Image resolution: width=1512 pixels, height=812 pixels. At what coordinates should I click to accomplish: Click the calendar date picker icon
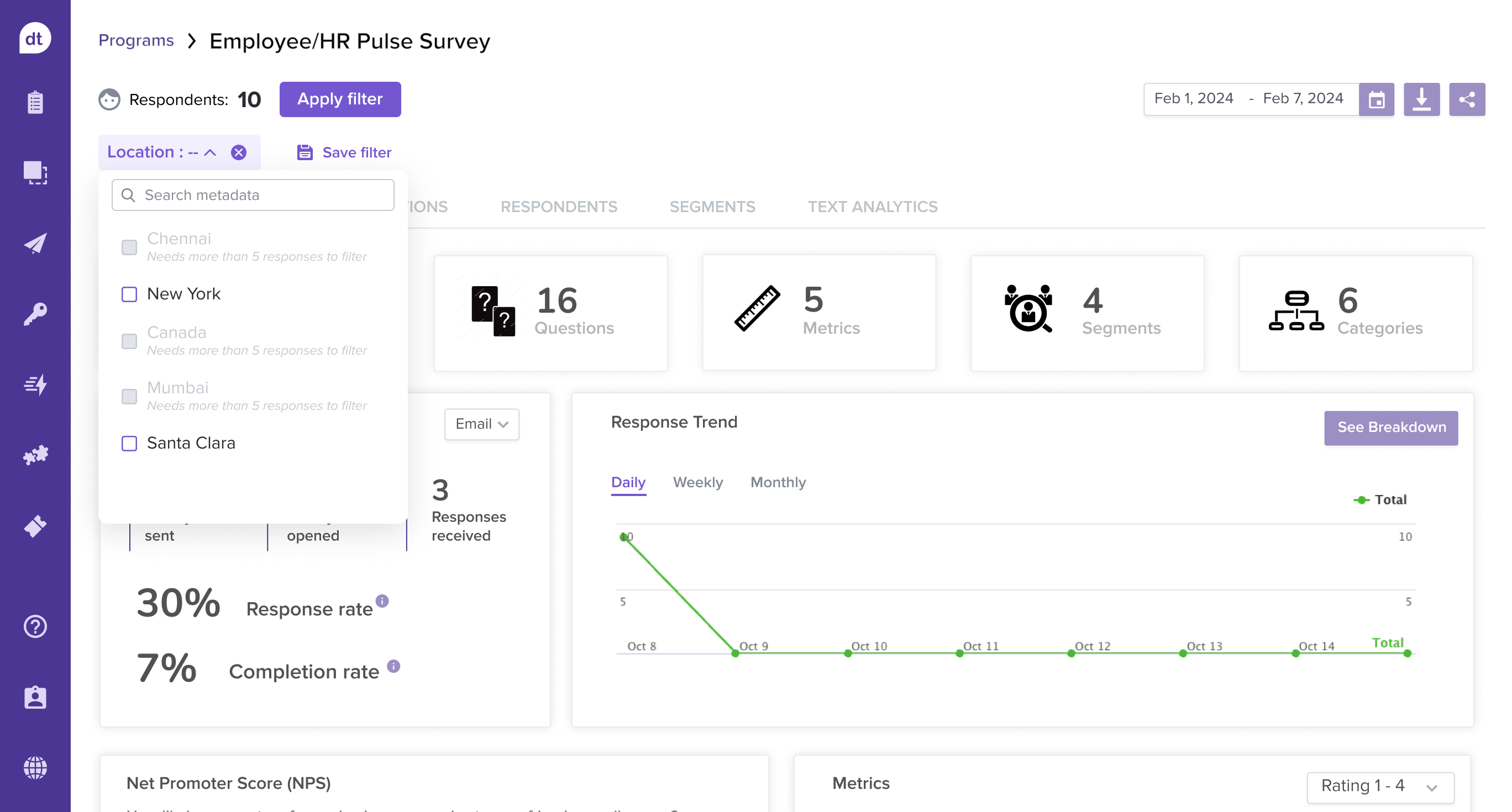click(x=1376, y=99)
